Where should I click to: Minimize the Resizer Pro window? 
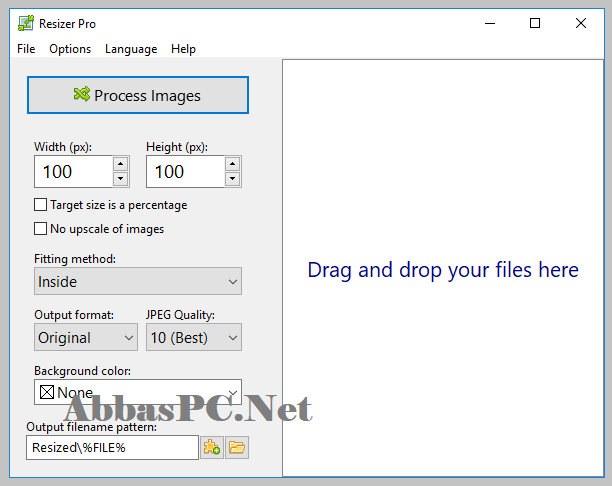click(490, 23)
